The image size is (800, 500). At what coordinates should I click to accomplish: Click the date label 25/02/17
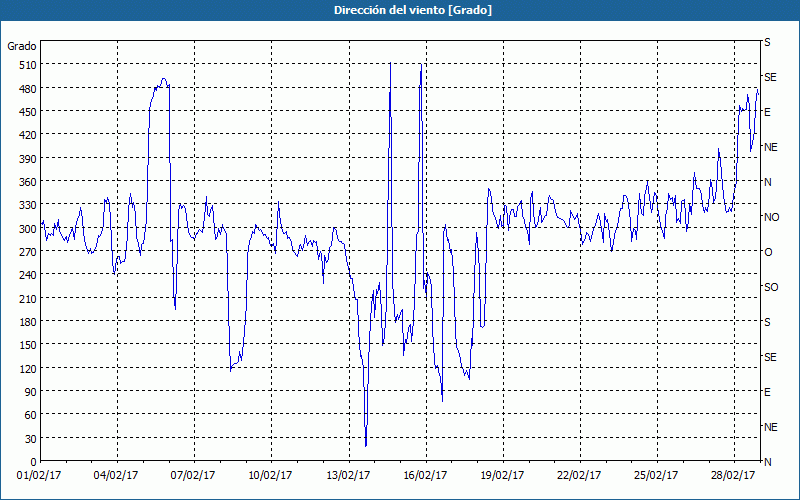(x=656, y=476)
